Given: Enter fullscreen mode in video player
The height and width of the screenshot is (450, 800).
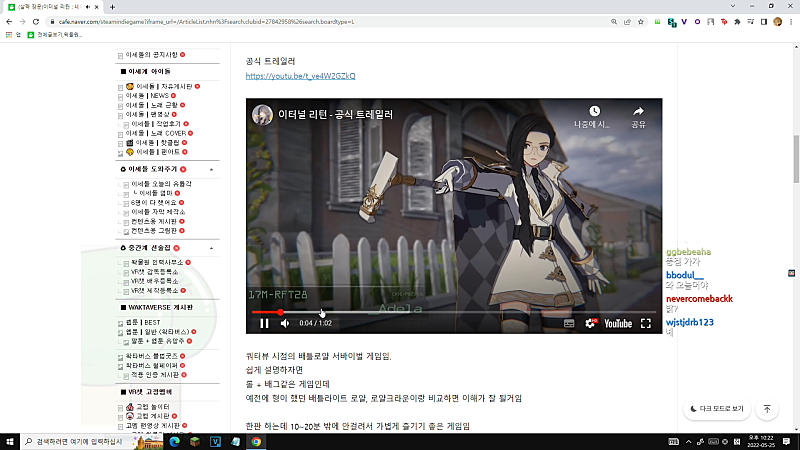Looking at the screenshot, I should (646, 323).
